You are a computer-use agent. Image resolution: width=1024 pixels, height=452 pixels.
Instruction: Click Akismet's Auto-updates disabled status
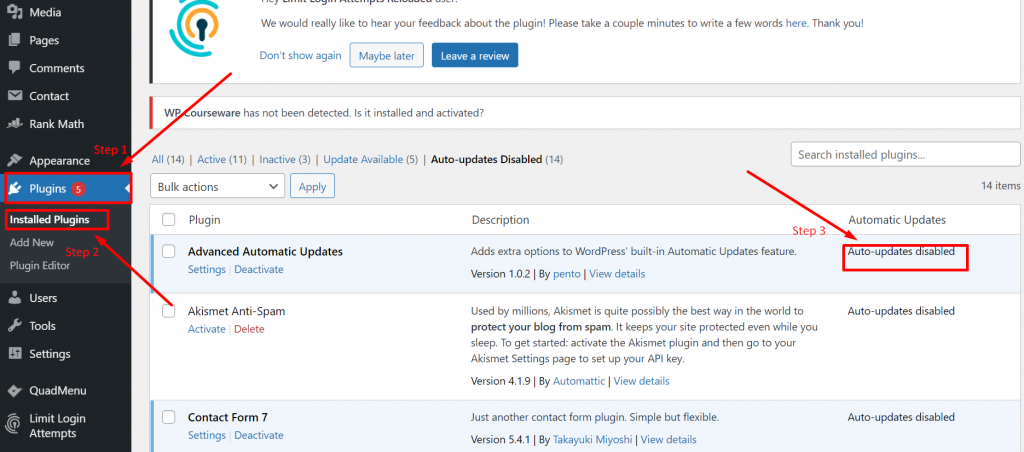click(901, 311)
